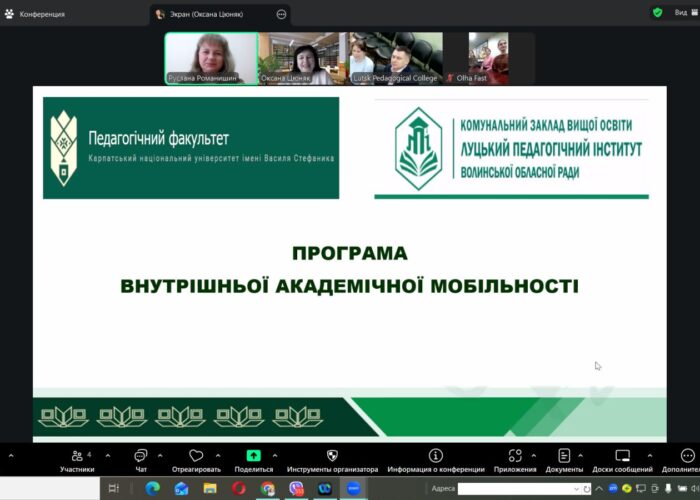Open the Документы documents icon
The width and height of the screenshot is (700, 500).
point(564,456)
